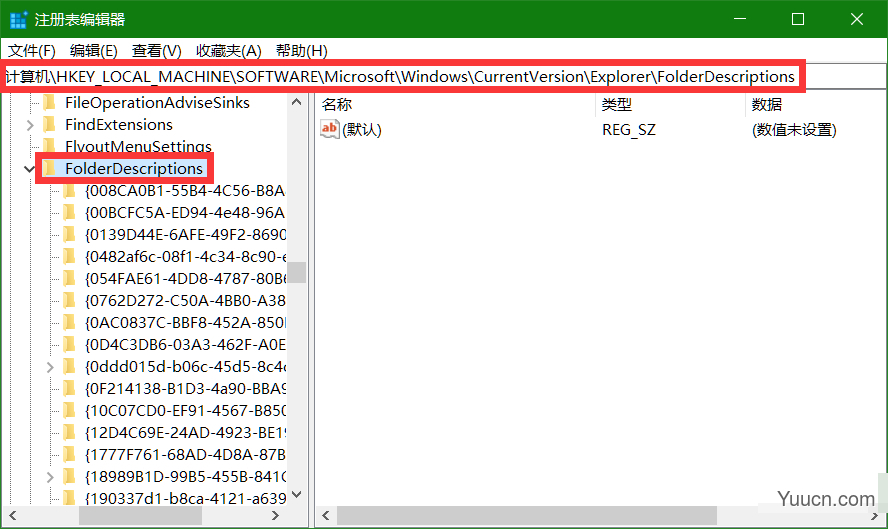
Task: Select the {0139D44E-6AFE-49F2 subkey
Action: [x=185, y=234]
